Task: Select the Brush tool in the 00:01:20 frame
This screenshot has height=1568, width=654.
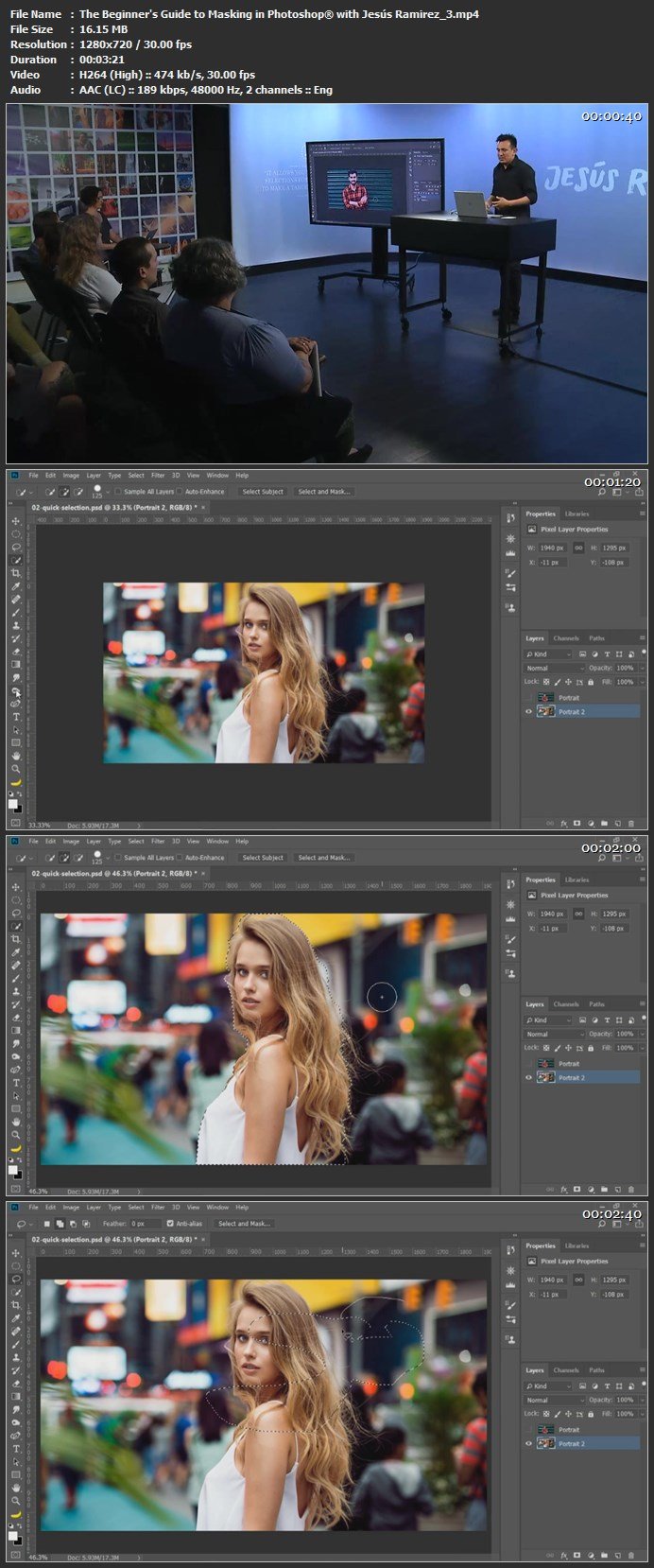Action: [15, 613]
